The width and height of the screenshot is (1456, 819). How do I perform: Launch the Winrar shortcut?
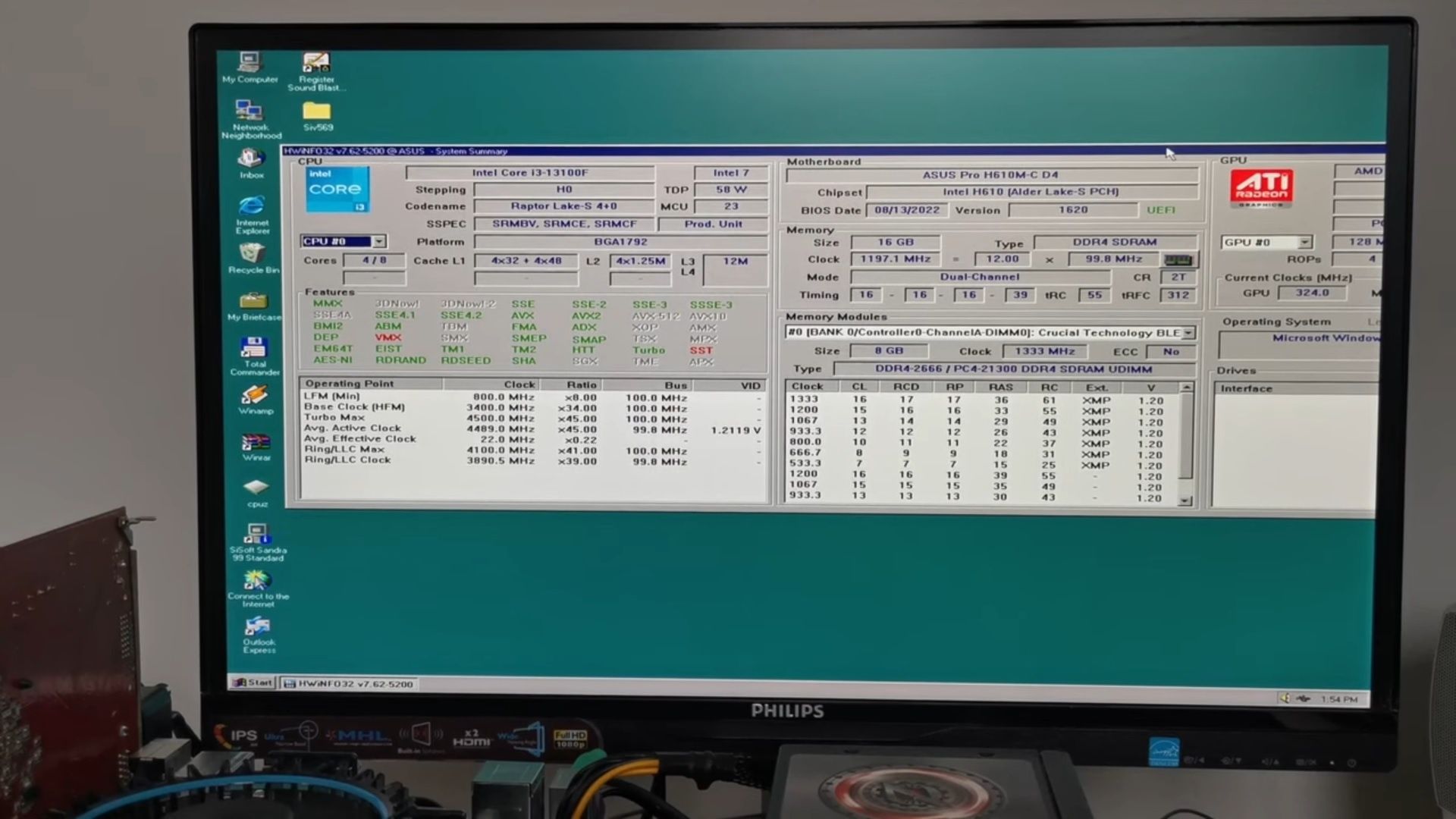pyautogui.click(x=256, y=447)
